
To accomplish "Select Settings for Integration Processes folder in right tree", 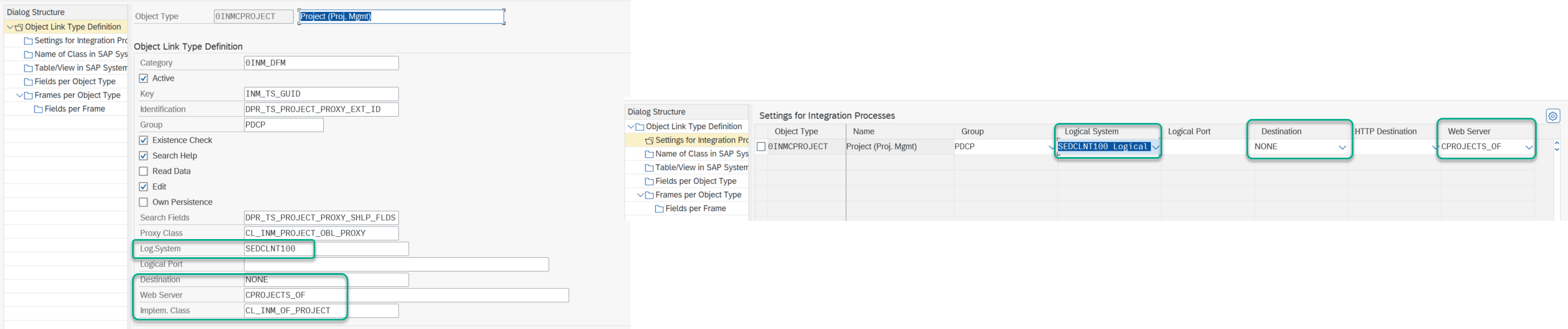I will click(x=701, y=140).
